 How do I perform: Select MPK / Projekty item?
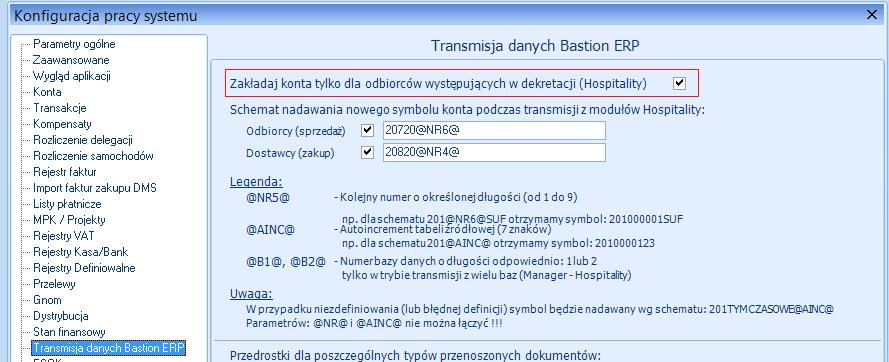pyautogui.click(x=69, y=220)
